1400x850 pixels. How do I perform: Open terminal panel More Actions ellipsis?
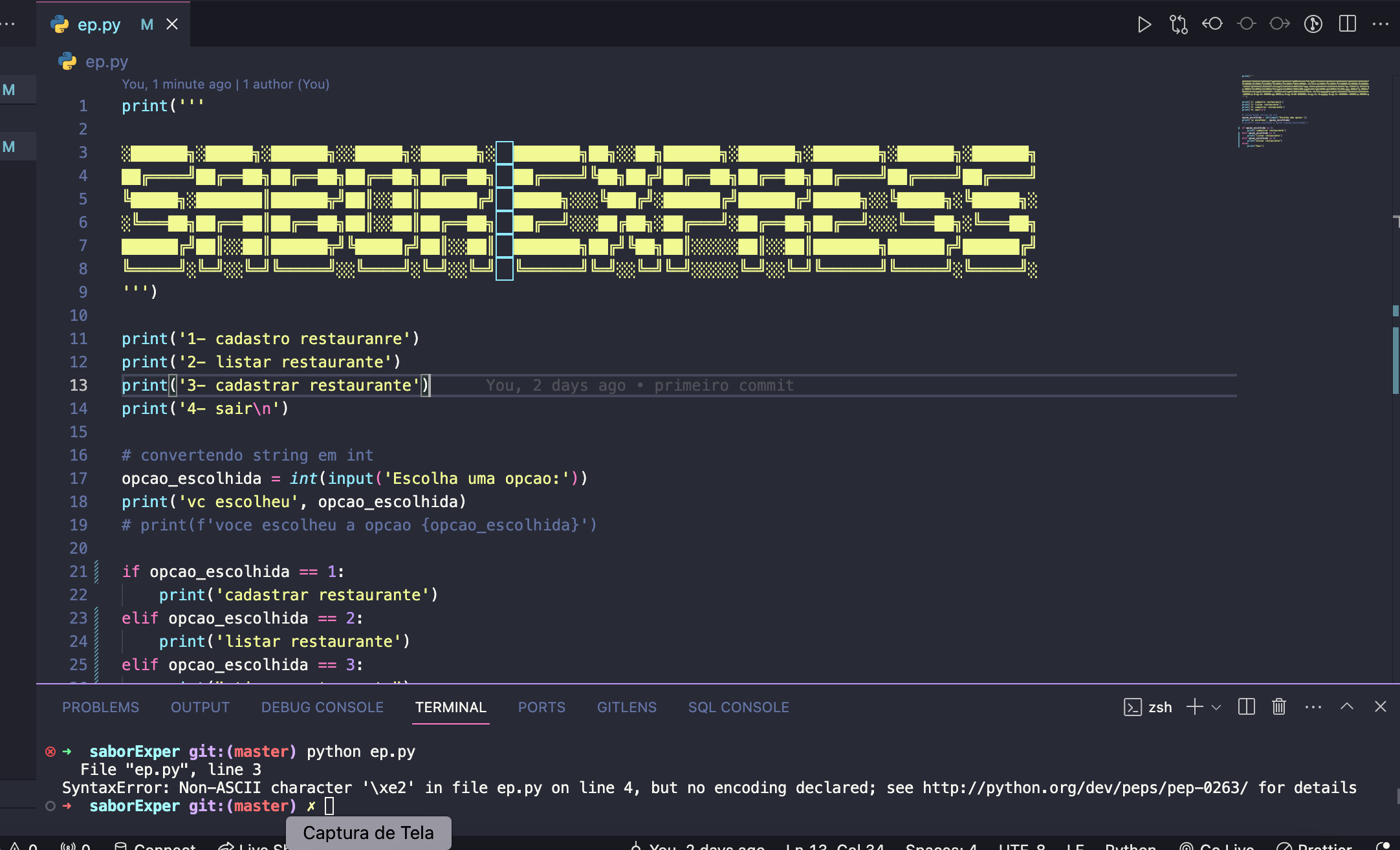pos(1313,707)
